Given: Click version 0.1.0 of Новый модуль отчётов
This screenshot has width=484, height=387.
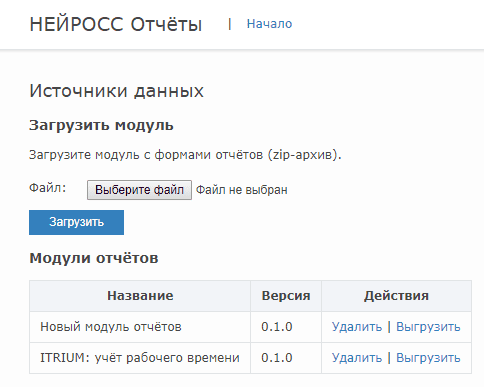Looking at the screenshot, I should pyautogui.click(x=277, y=327).
